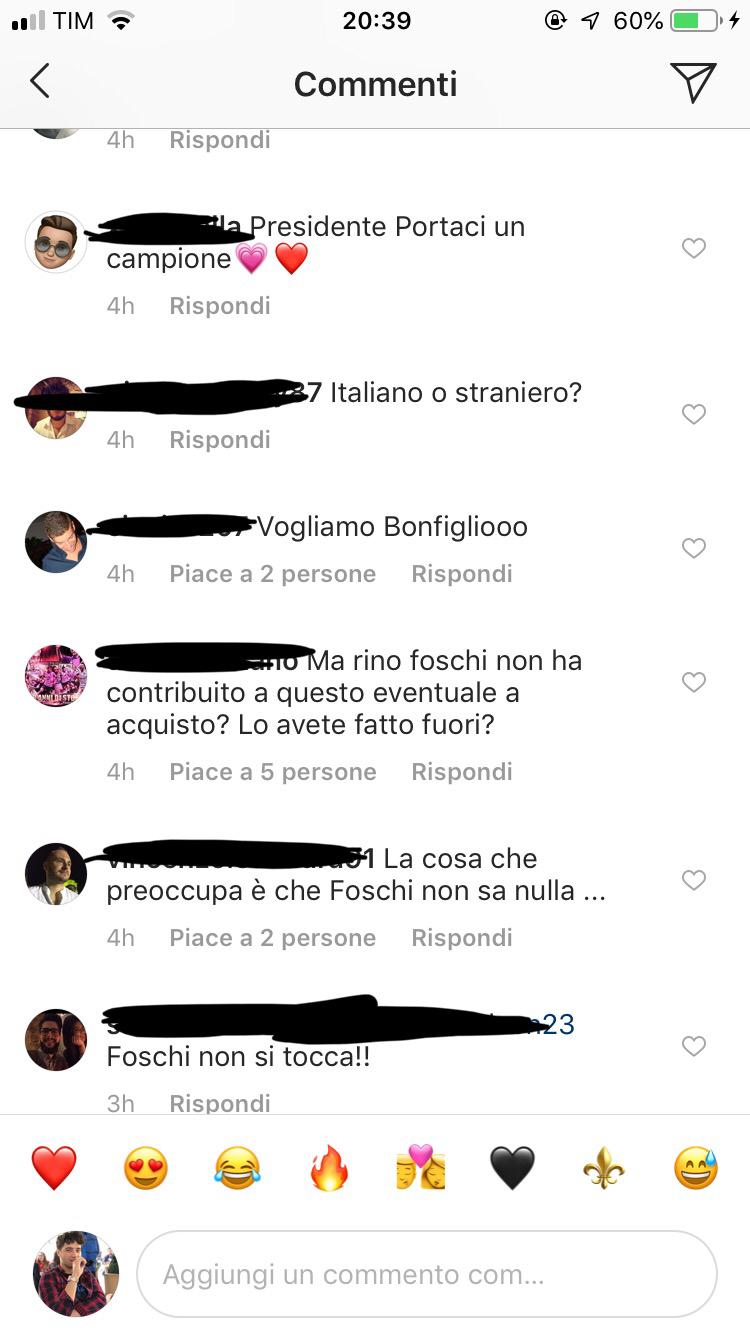Insert the sweat-smile emoji reaction
The image size is (750, 1334).
point(696,1168)
